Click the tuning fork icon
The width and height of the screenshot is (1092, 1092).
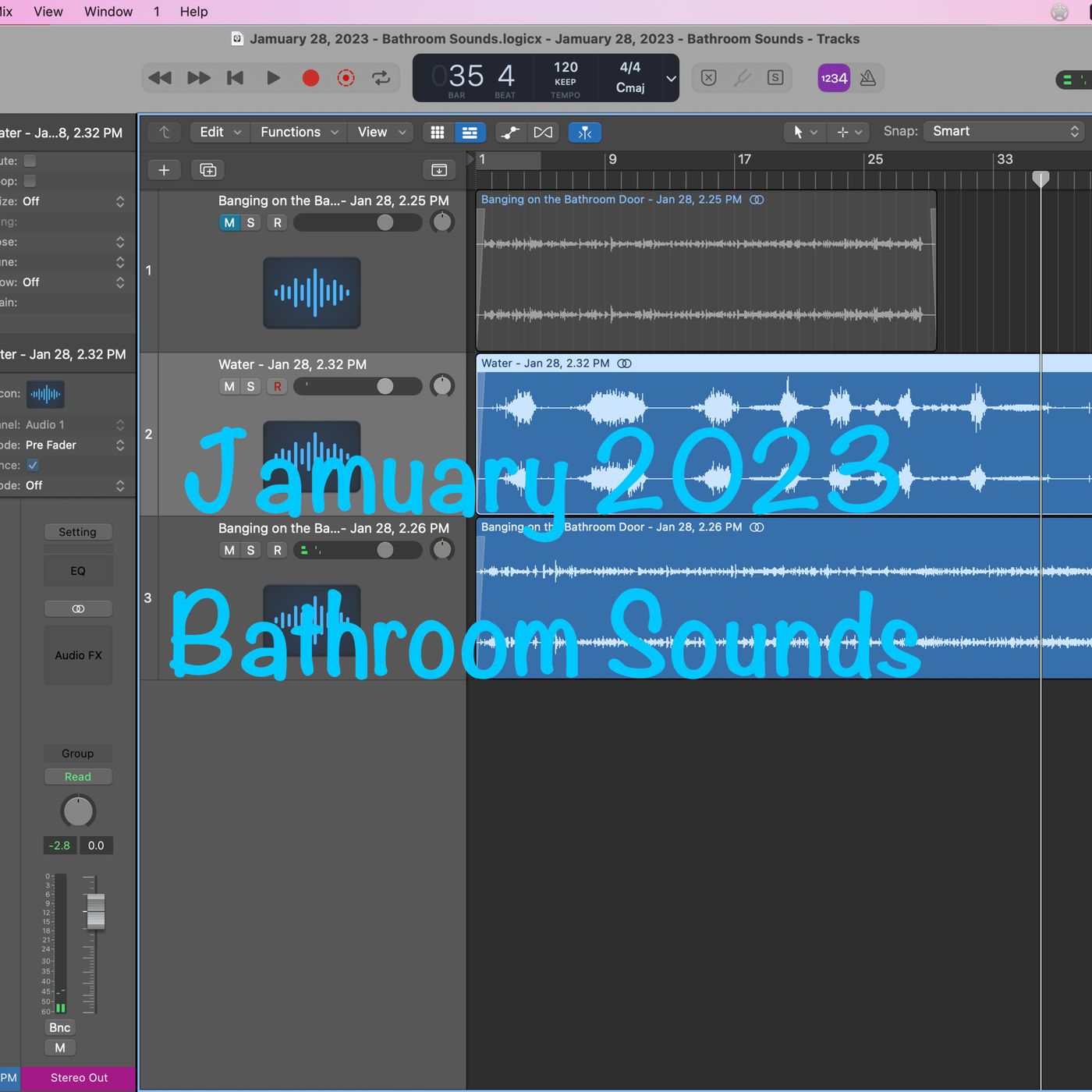click(742, 78)
